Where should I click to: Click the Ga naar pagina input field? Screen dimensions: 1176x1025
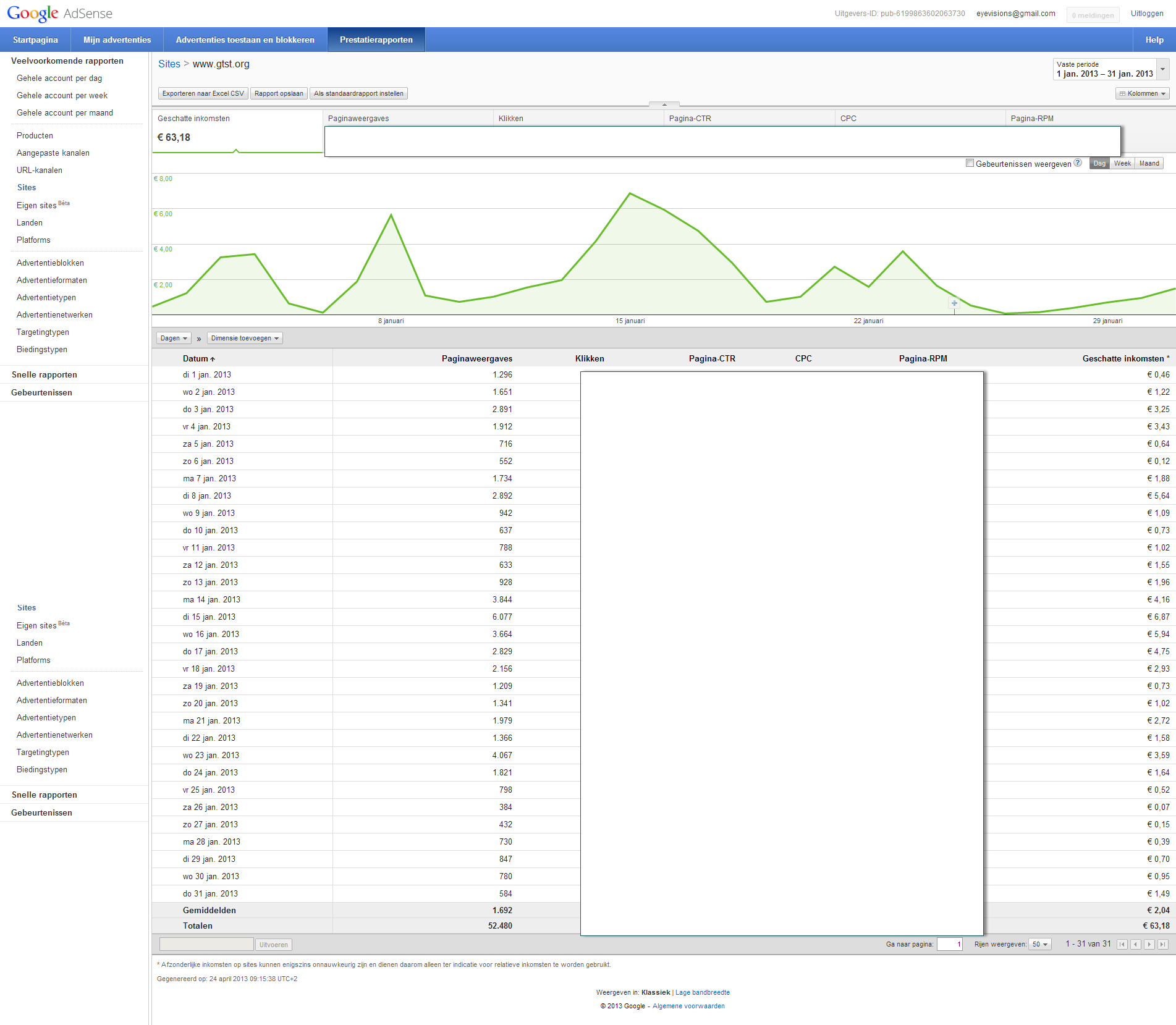950,944
